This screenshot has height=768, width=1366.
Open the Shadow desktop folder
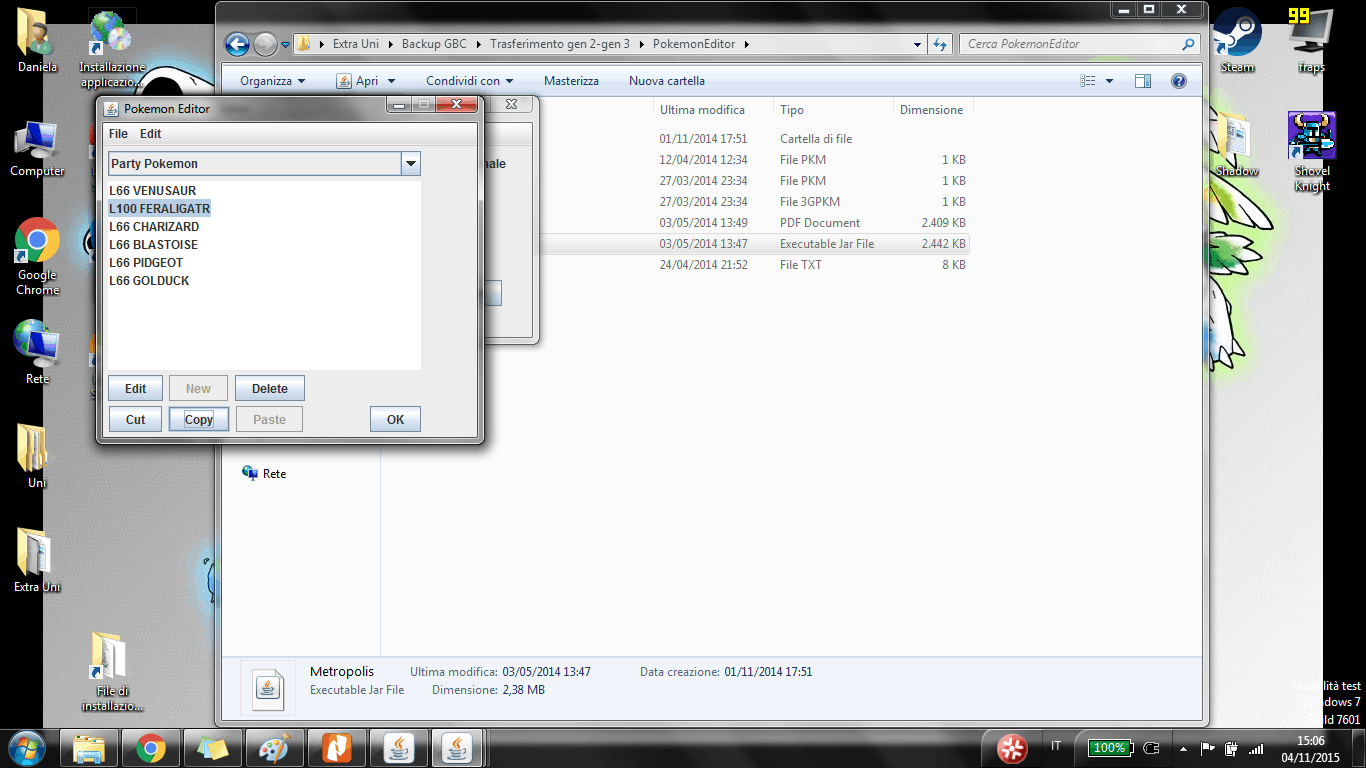1237,146
